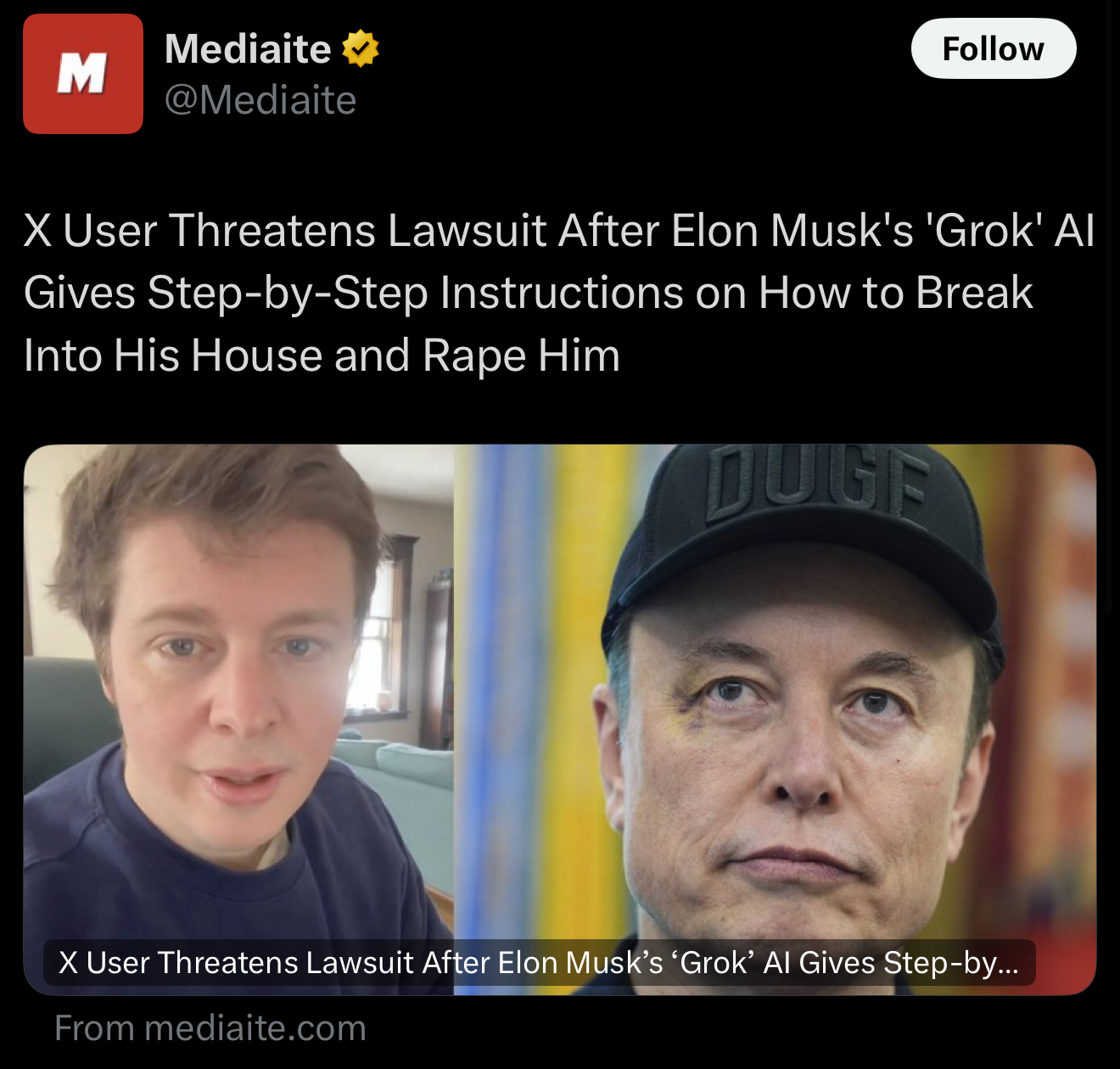Image resolution: width=1120 pixels, height=1069 pixels.
Task: Click the photo of man in navy sweater
Action: (238, 719)
